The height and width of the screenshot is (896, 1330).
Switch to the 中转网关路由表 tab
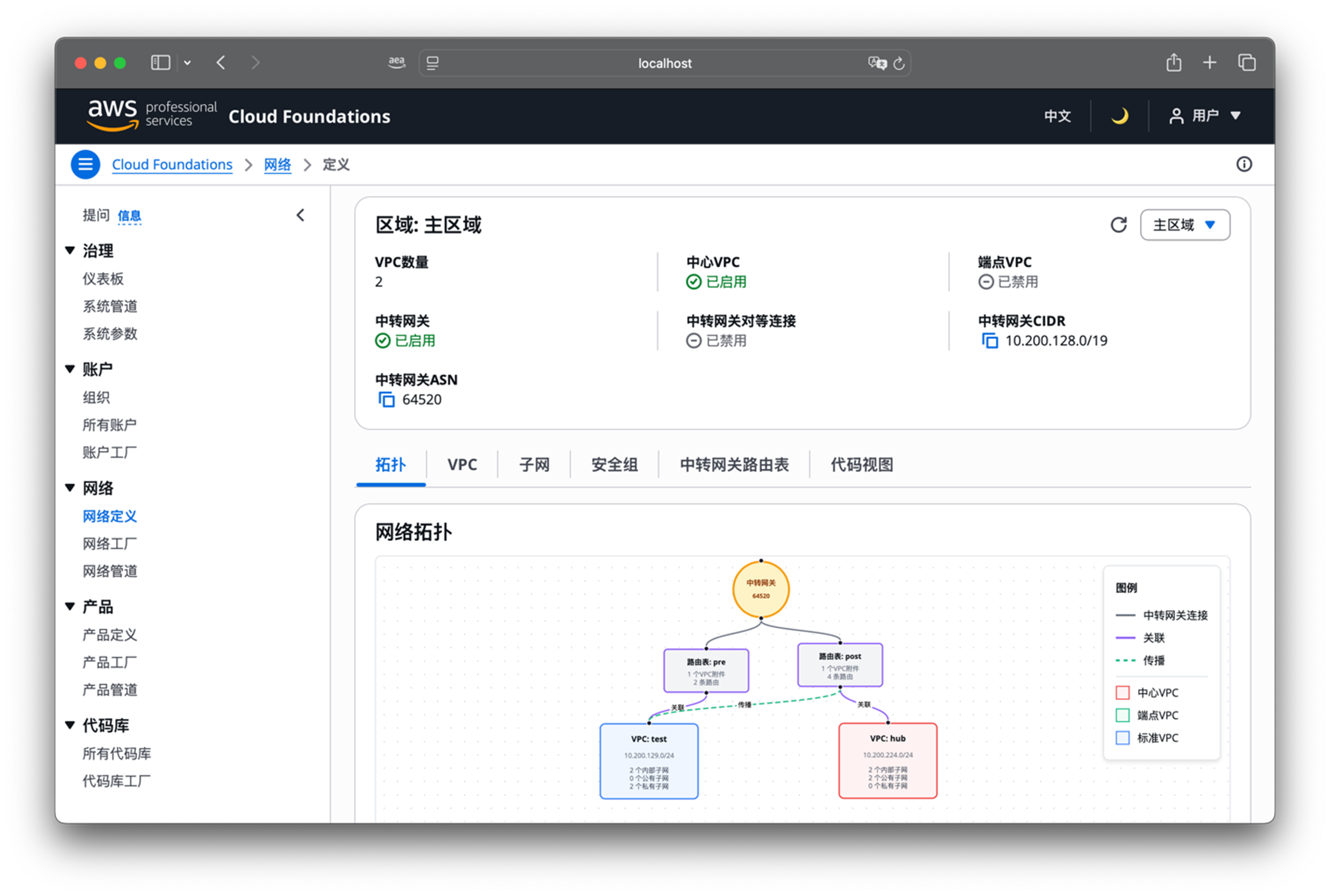734,465
